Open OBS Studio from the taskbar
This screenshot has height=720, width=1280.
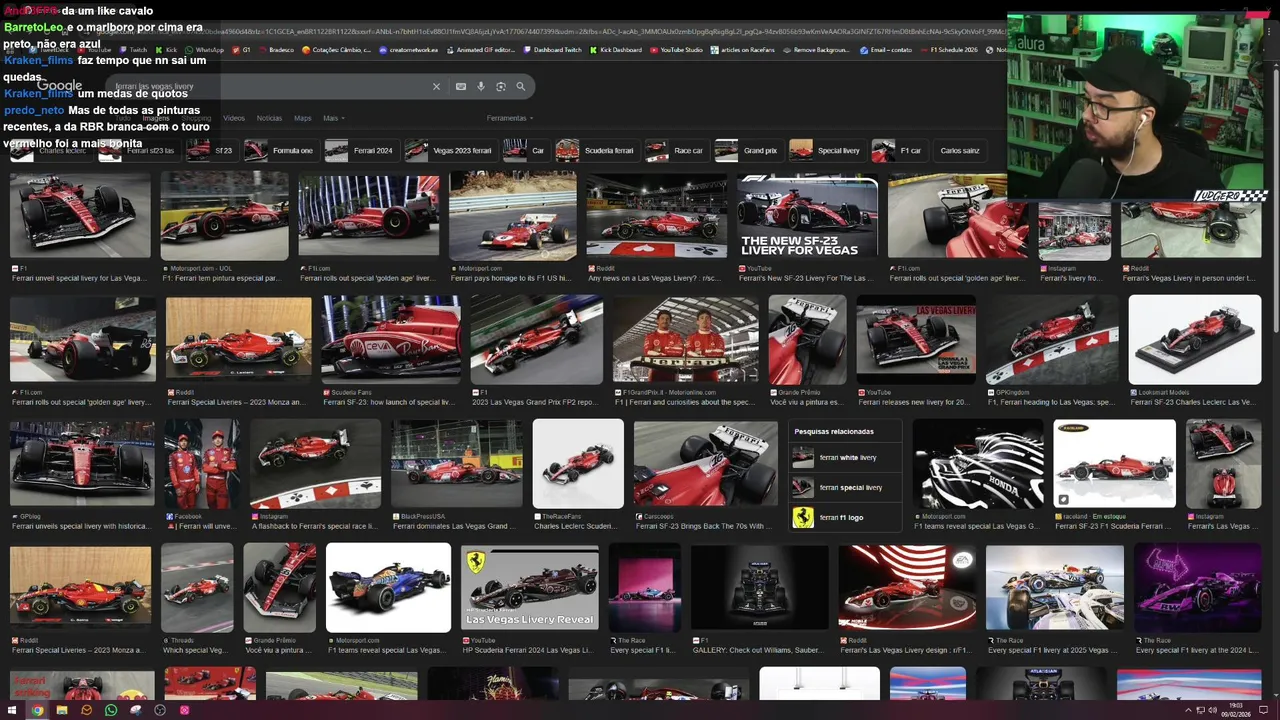pos(160,710)
